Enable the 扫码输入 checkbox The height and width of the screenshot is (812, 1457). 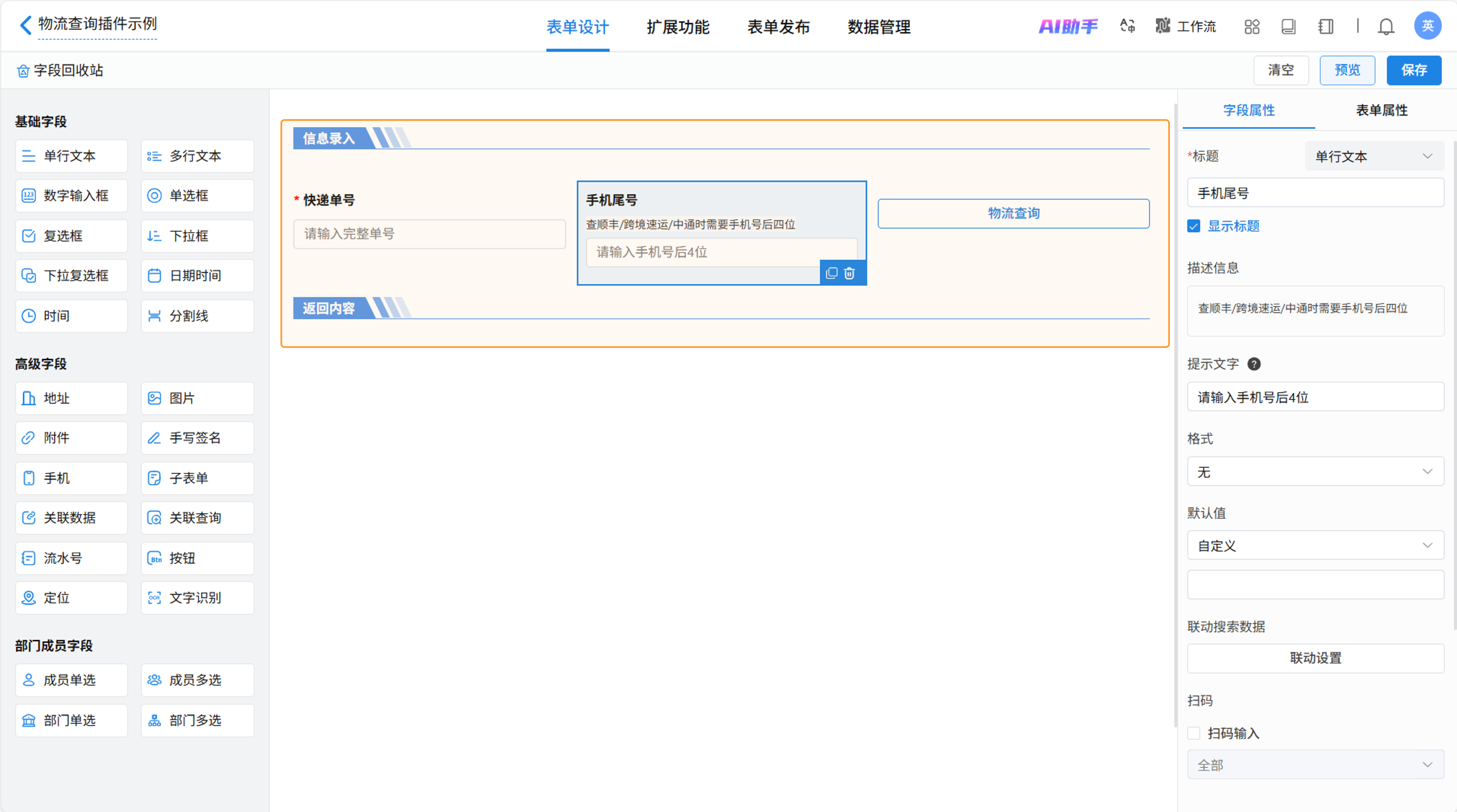pos(1193,734)
